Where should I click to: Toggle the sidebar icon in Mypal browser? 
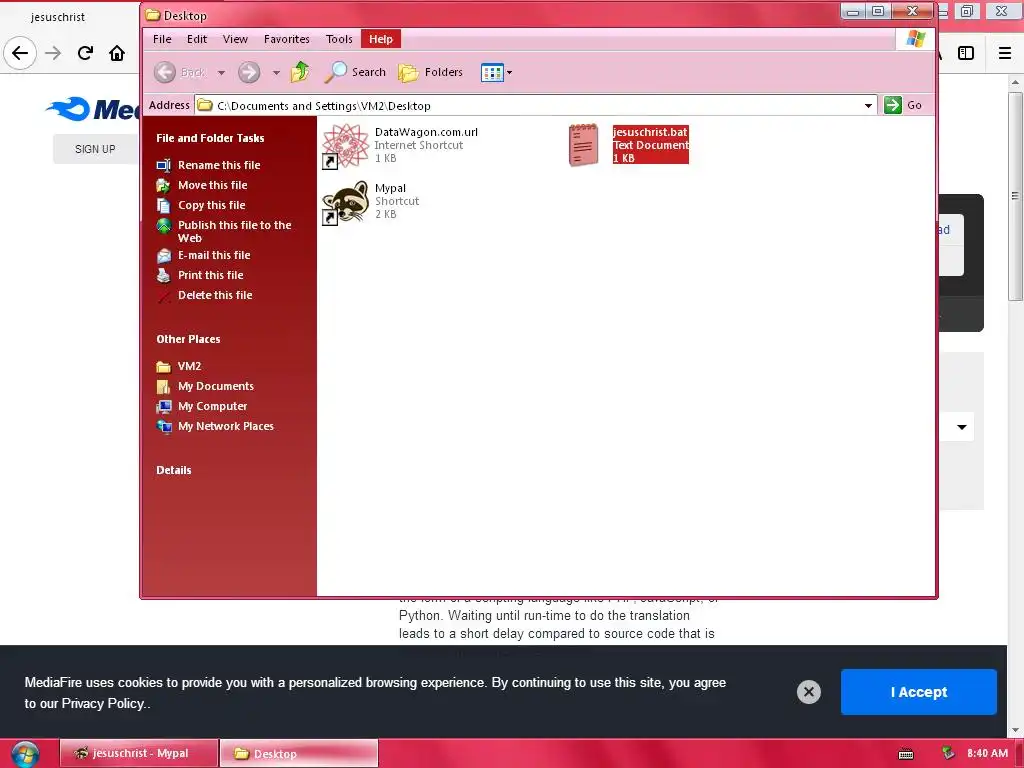tap(966, 53)
